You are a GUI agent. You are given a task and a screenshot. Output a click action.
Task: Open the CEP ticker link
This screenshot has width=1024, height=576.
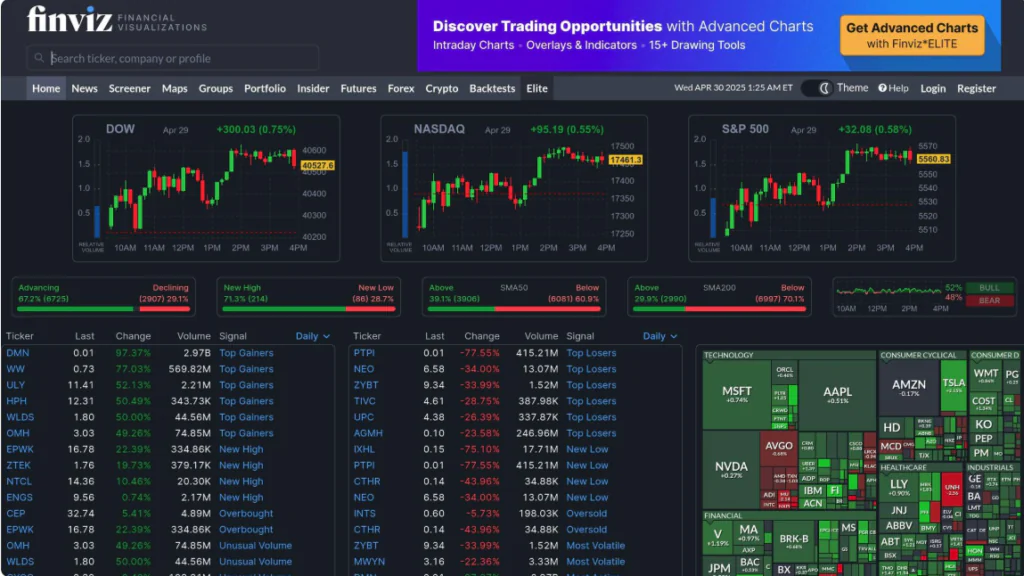[x=16, y=513]
